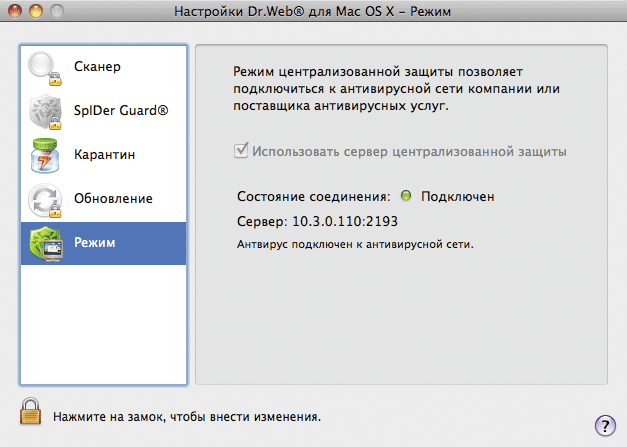
Task: Click Нажмите на замок hint text
Action: [x=187, y=417]
